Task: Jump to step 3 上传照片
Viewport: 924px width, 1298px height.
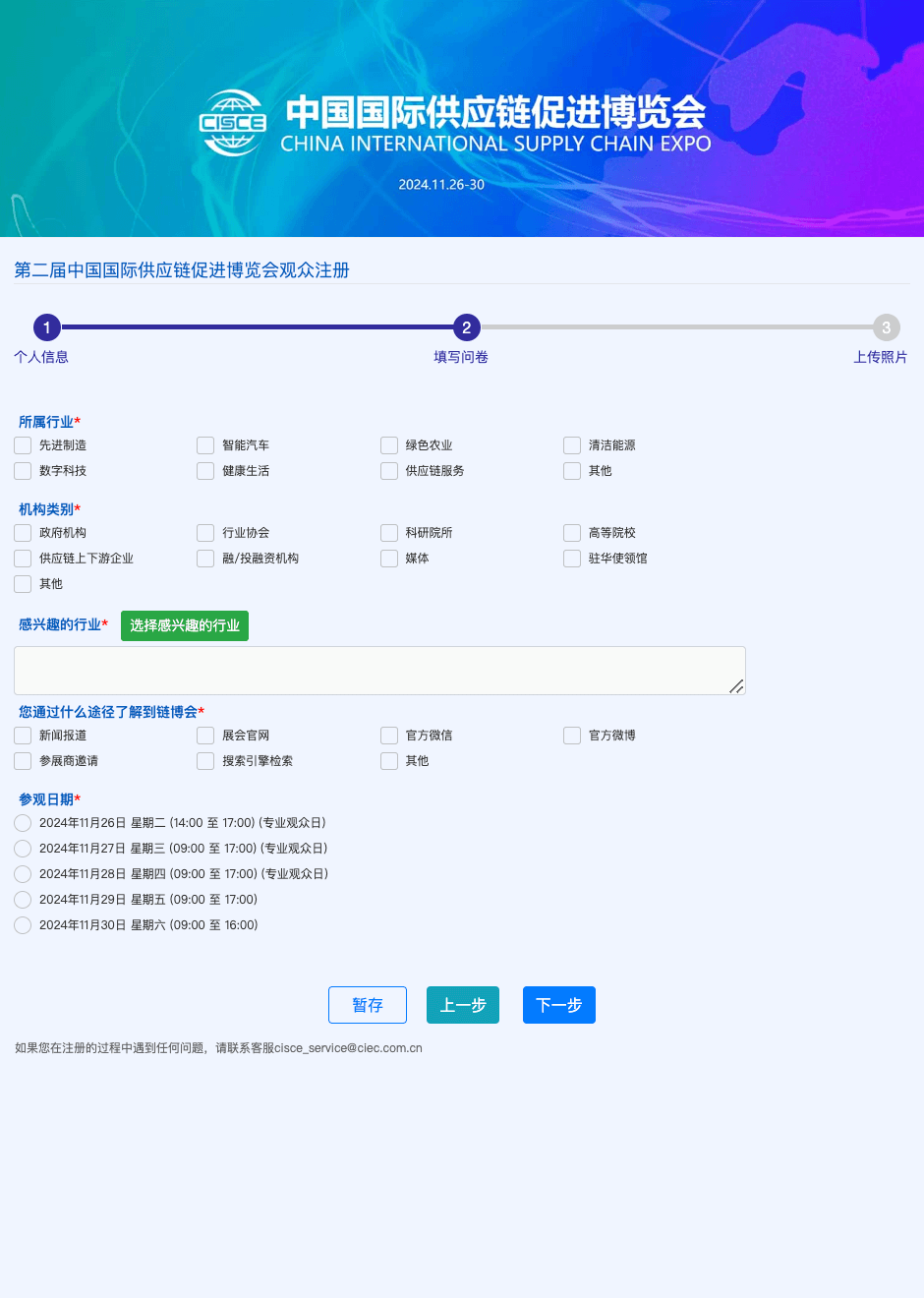Action: pyautogui.click(x=887, y=327)
